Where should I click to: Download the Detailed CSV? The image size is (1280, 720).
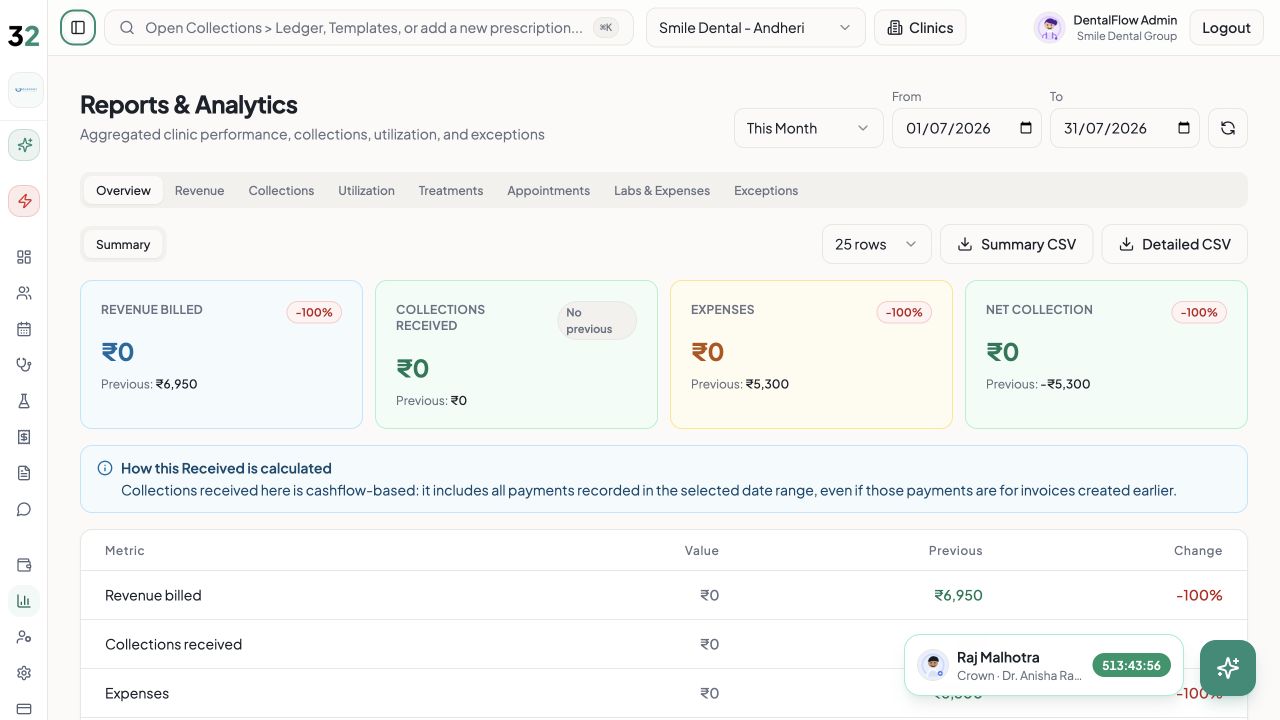(x=1175, y=244)
